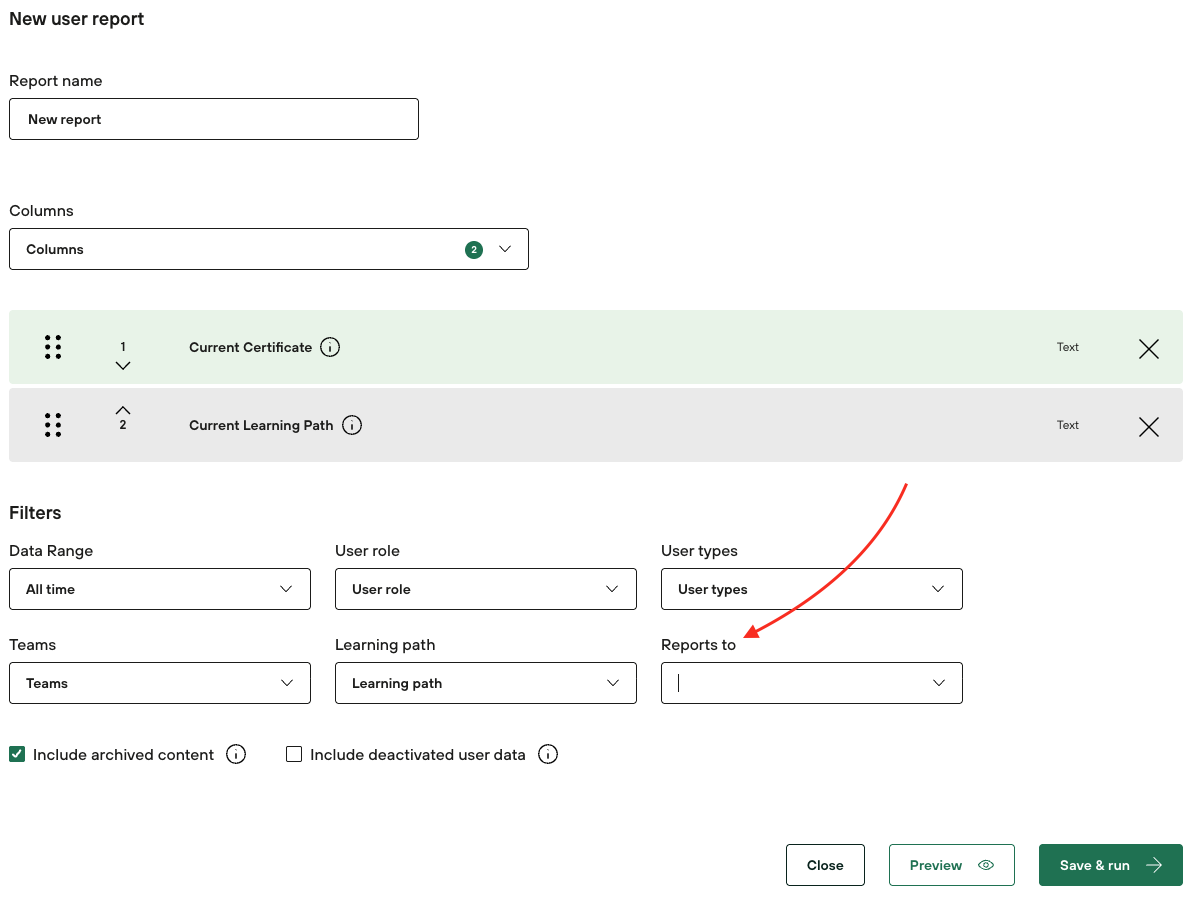Uncheck Include archived content checkbox
1192x916 pixels.
click(x=17, y=755)
